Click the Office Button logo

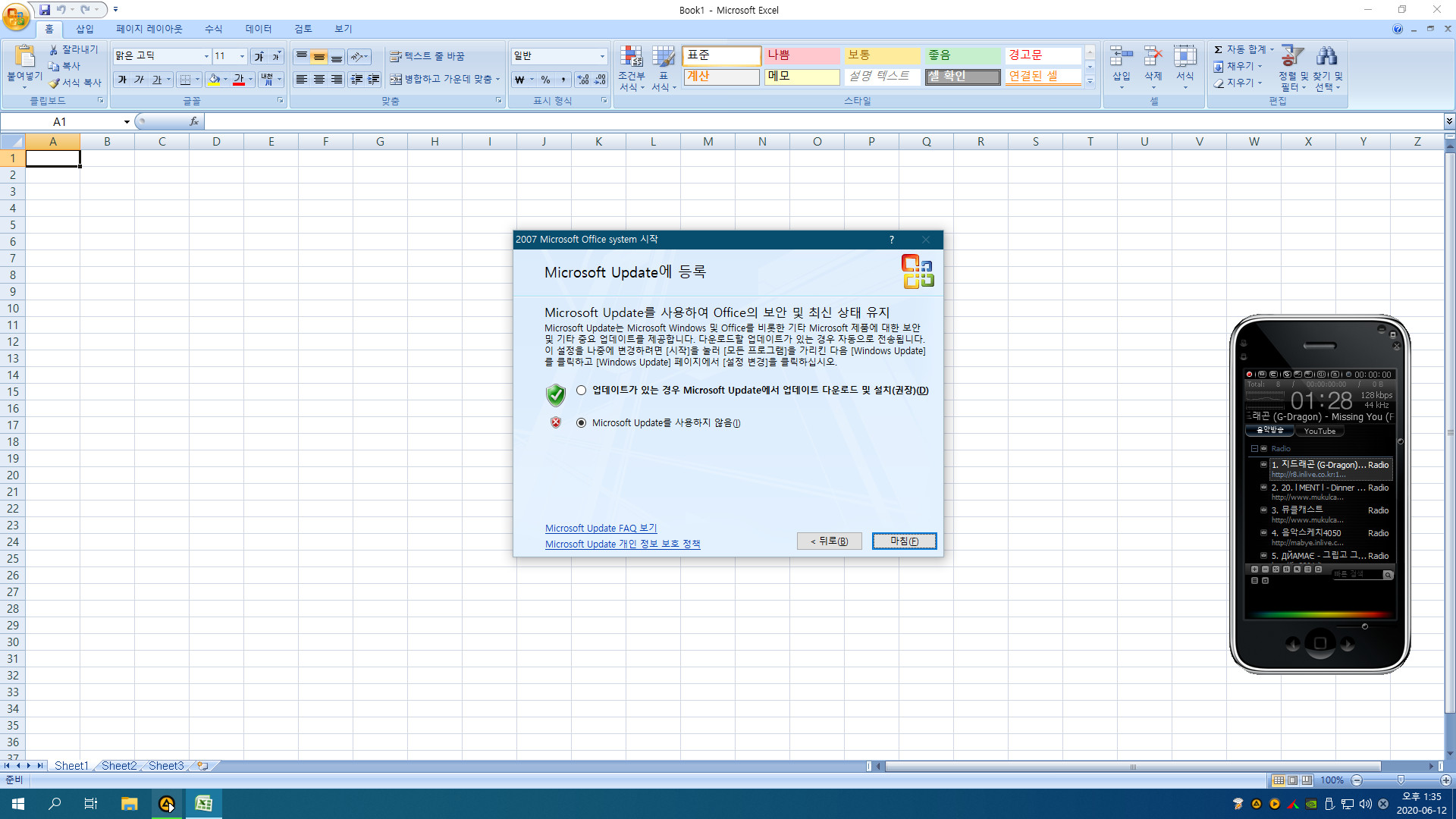(15, 15)
